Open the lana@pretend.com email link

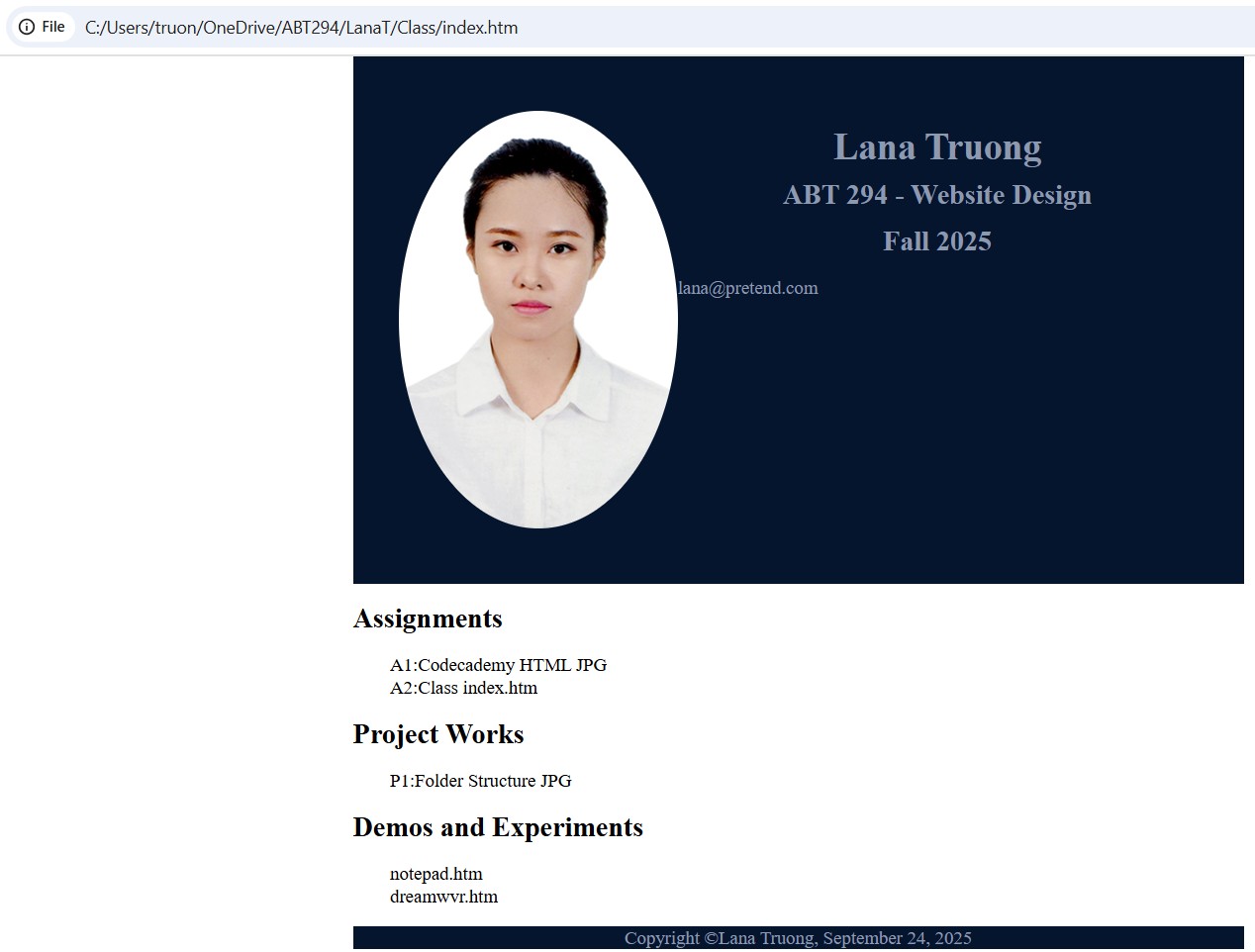[747, 288]
